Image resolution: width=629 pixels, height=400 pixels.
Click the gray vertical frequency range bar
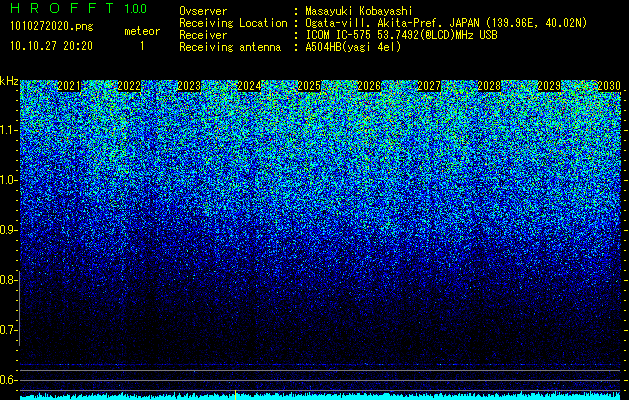click(x=19, y=308)
